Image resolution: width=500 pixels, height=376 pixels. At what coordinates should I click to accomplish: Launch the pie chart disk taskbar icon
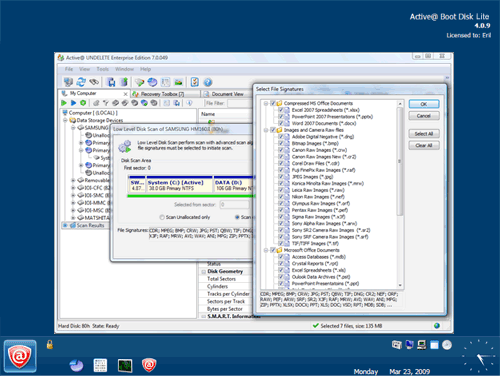point(76,365)
